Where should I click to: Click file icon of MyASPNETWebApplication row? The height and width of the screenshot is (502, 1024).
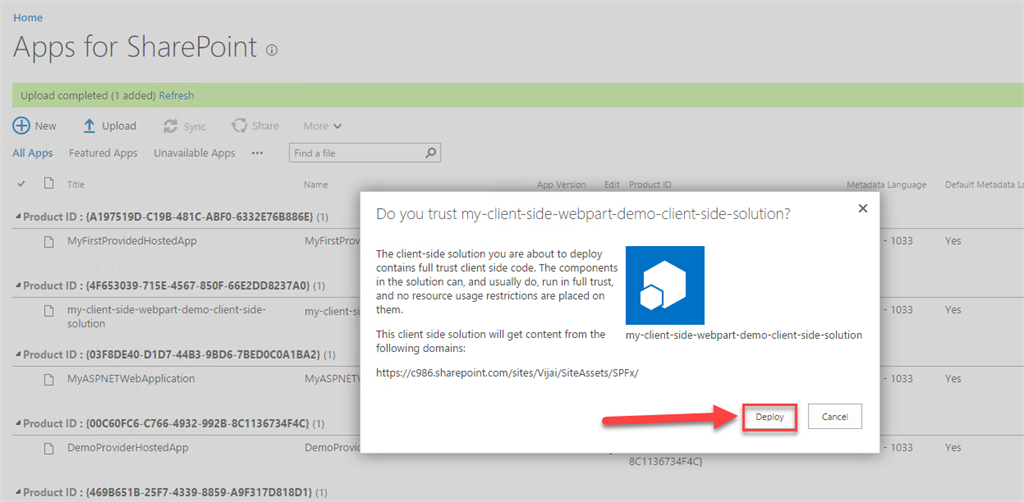click(48, 379)
